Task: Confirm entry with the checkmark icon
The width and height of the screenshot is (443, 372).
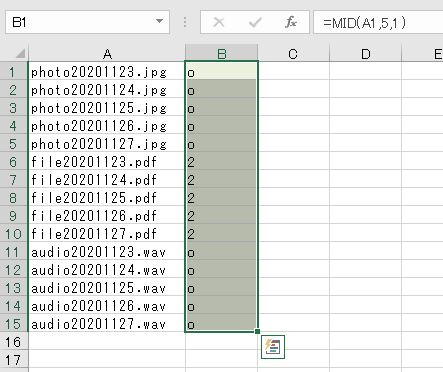Action: point(255,22)
